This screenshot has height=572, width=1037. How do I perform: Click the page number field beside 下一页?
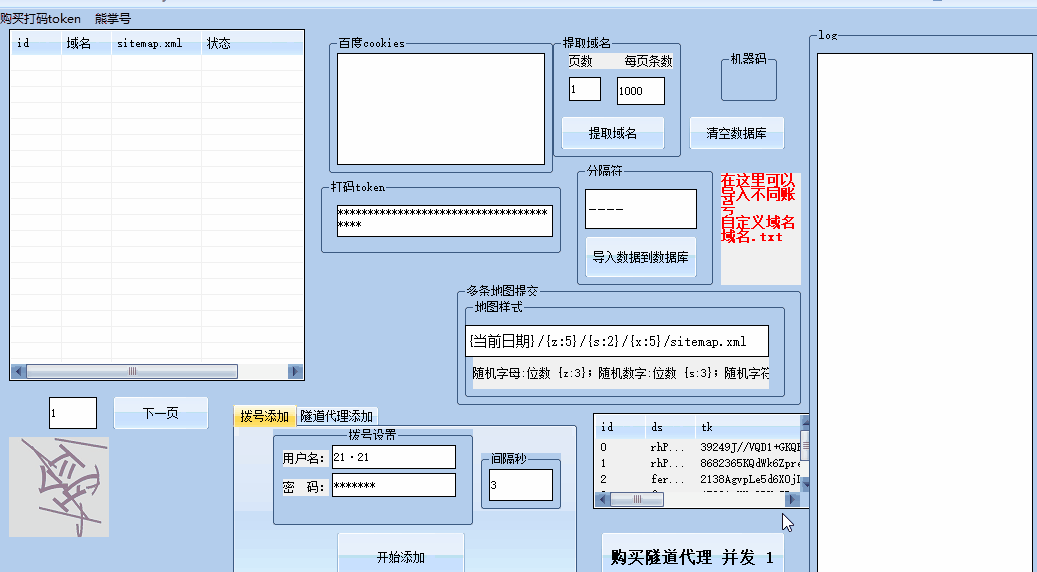[73, 413]
